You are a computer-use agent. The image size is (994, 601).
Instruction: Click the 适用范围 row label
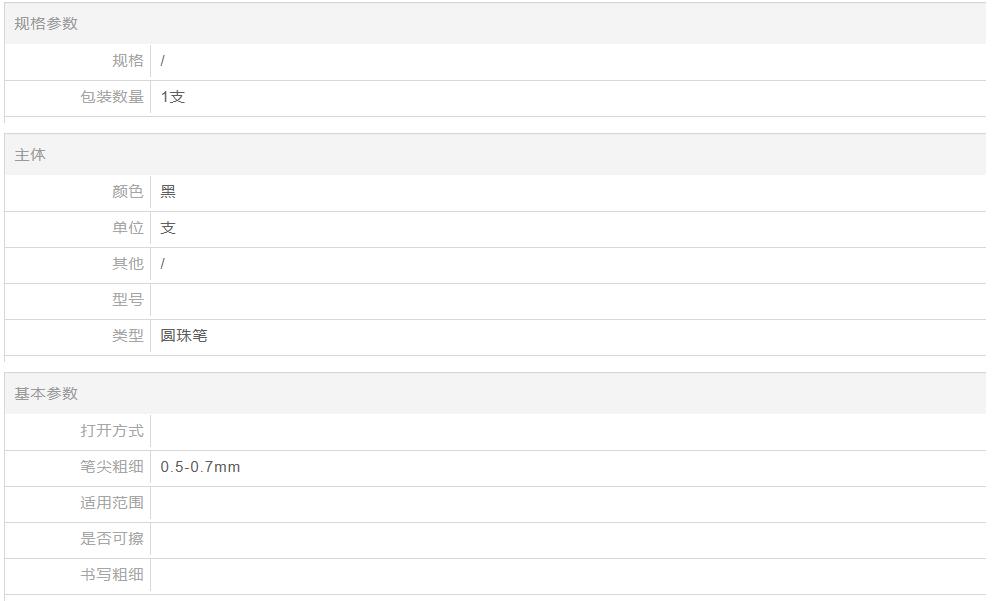pos(112,503)
